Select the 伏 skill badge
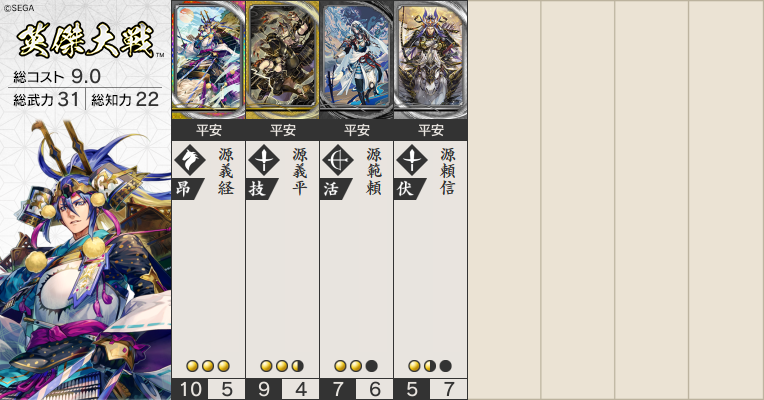Viewport: 764px width, 400px height. tap(410, 189)
